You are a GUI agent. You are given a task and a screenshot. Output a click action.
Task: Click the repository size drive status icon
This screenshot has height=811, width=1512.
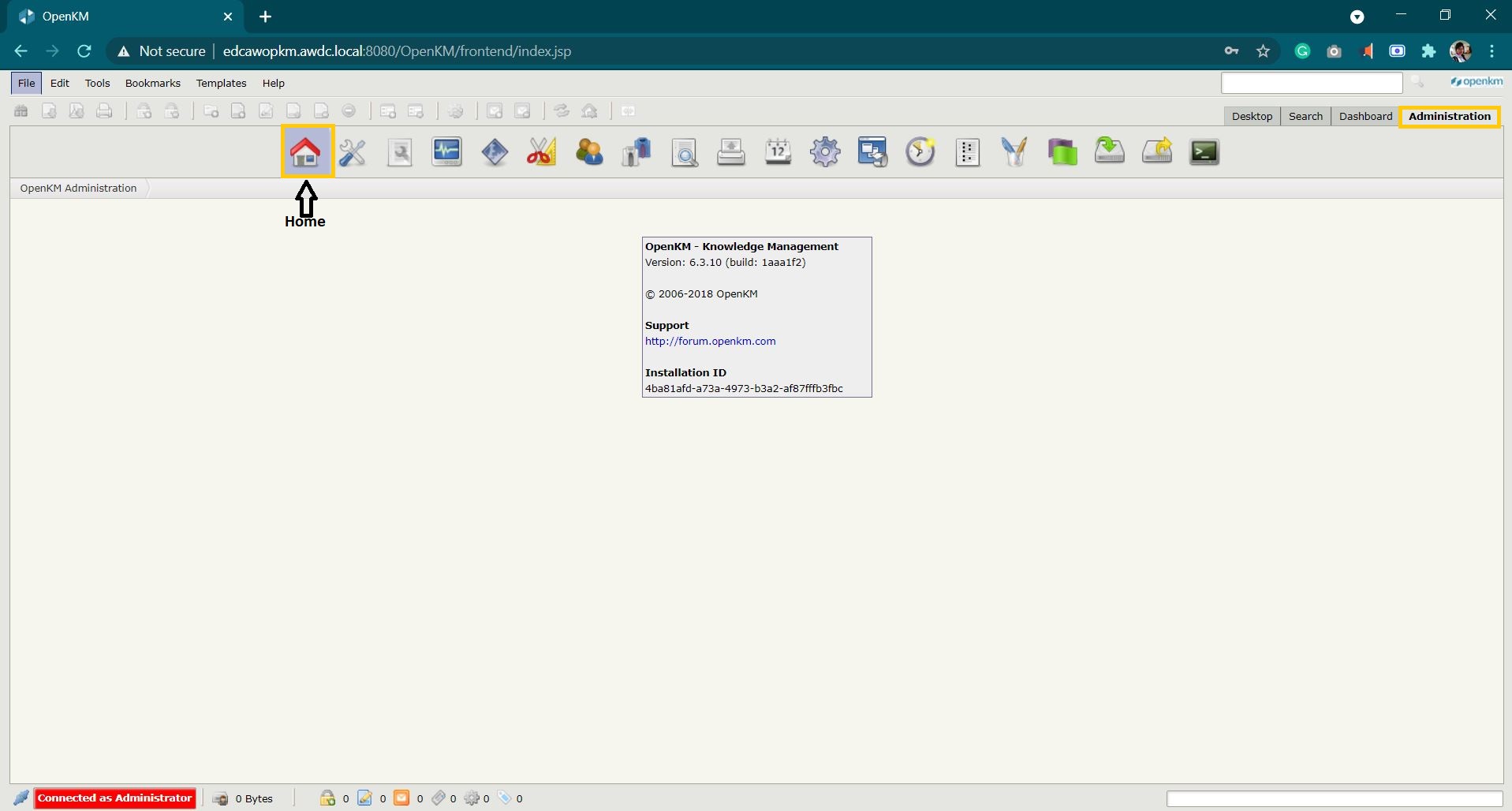point(220,798)
